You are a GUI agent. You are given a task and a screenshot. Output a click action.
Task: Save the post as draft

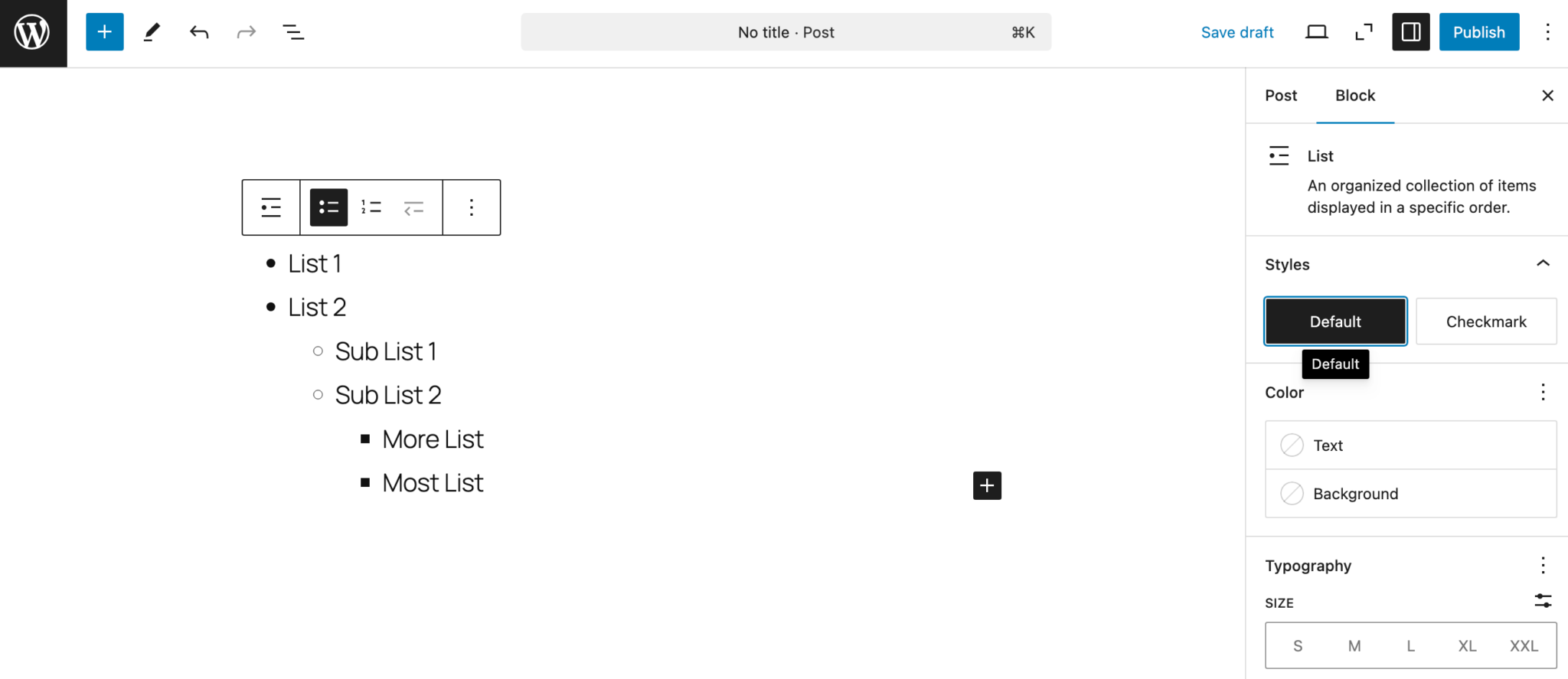[x=1236, y=31]
